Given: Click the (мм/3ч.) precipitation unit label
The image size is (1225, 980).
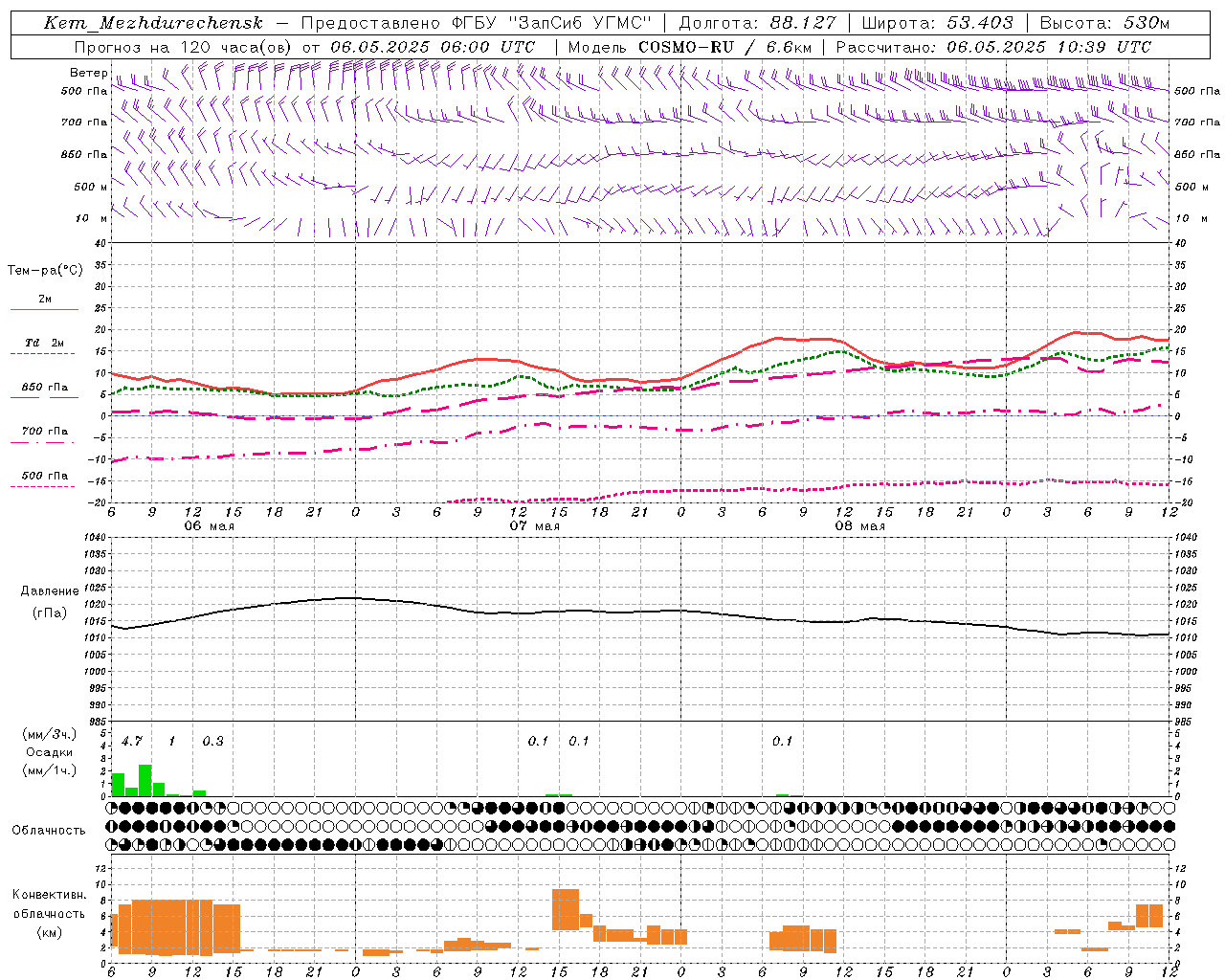Looking at the screenshot, I should click(x=50, y=735).
